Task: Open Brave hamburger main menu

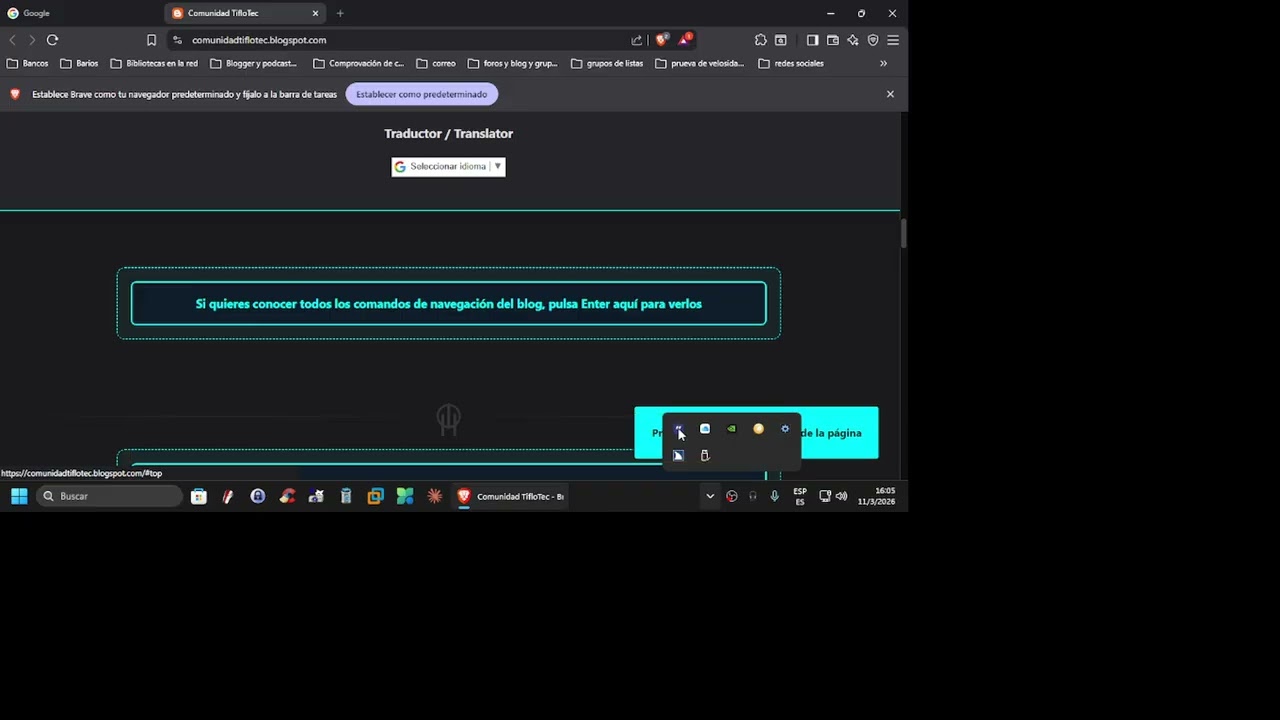Action: pos(893,40)
